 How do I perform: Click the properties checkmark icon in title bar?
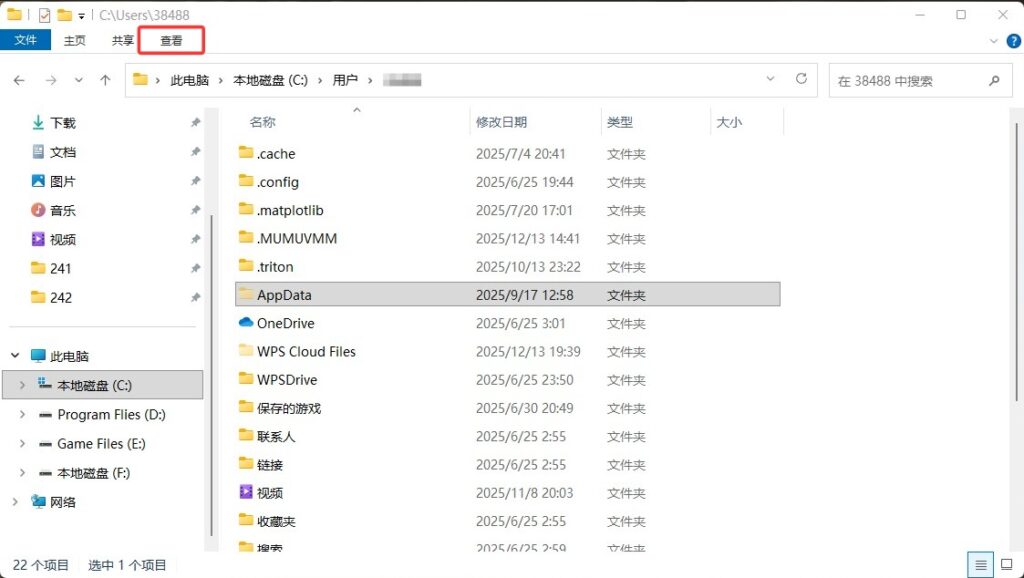[x=44, y=15]
